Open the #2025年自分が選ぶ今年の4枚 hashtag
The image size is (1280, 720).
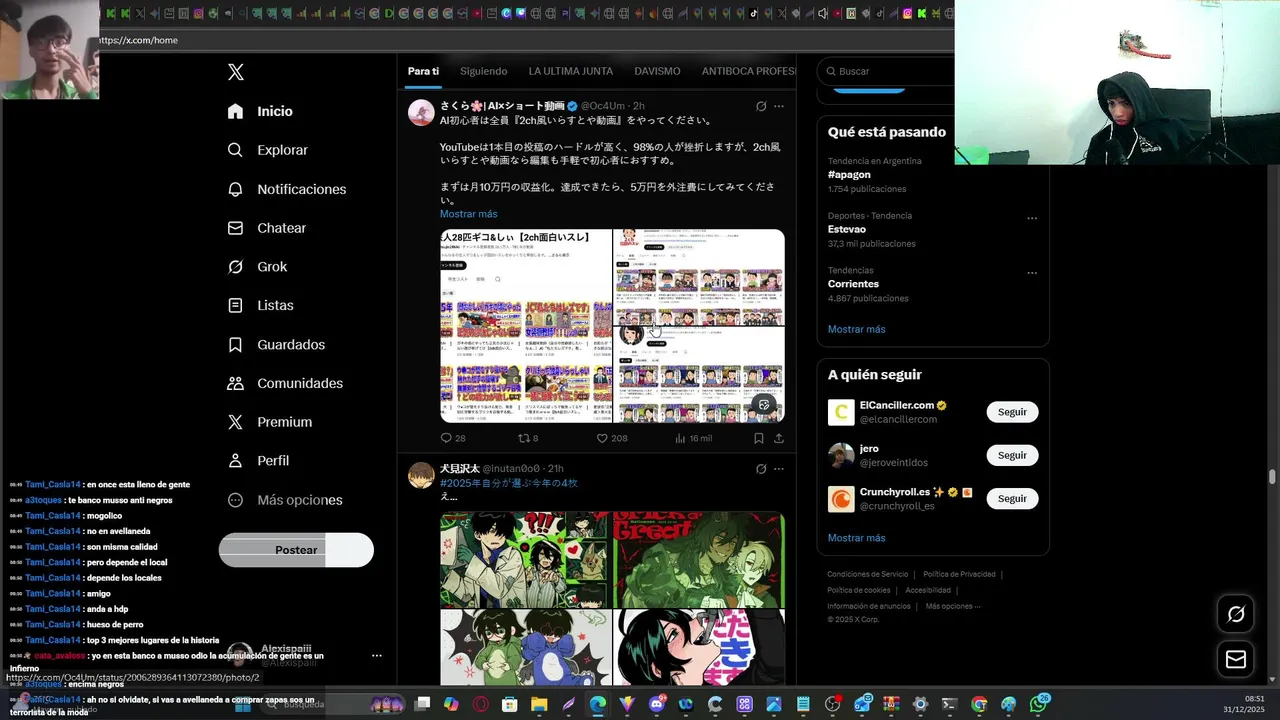click(x=508, y=483)
